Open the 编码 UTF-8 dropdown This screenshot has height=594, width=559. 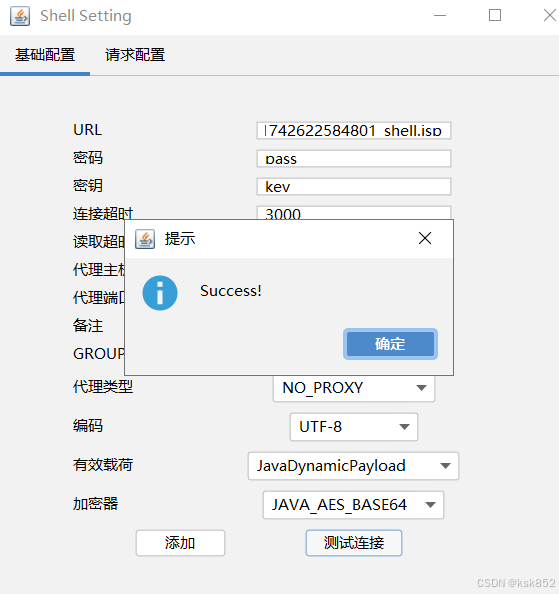coord(354,427)
